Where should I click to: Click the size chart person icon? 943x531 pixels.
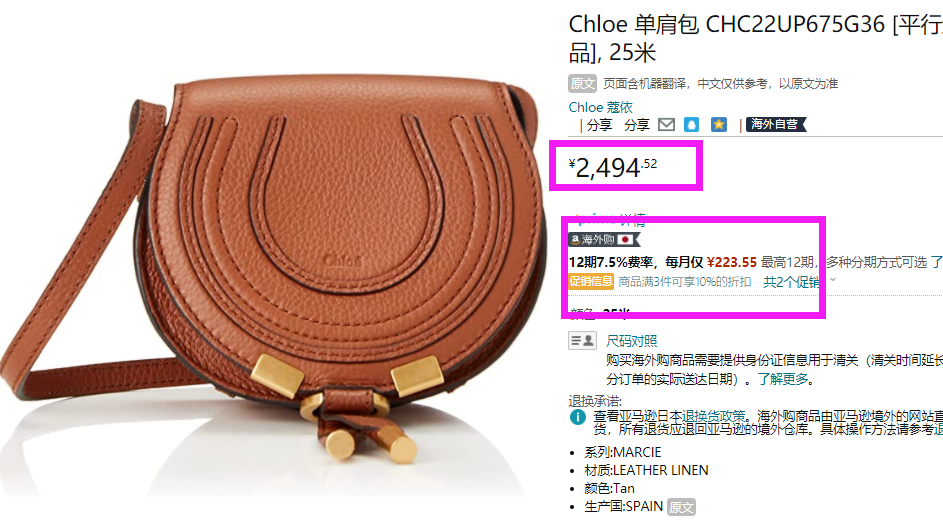(582, 341)
